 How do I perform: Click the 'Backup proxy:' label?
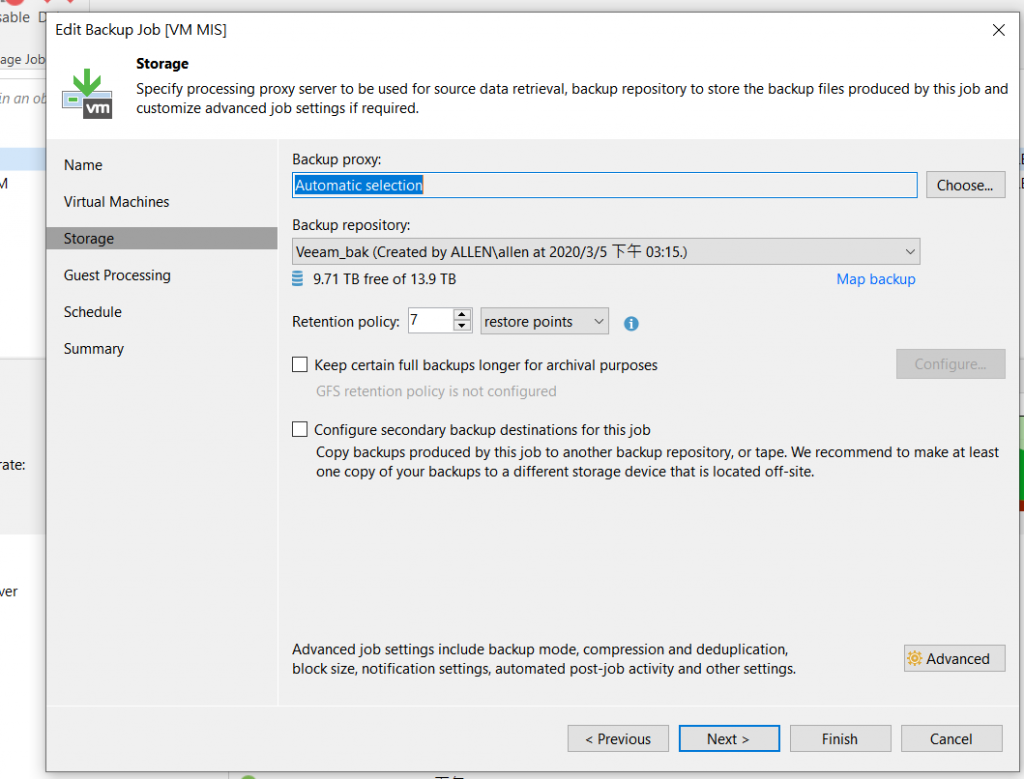(336, 159)
